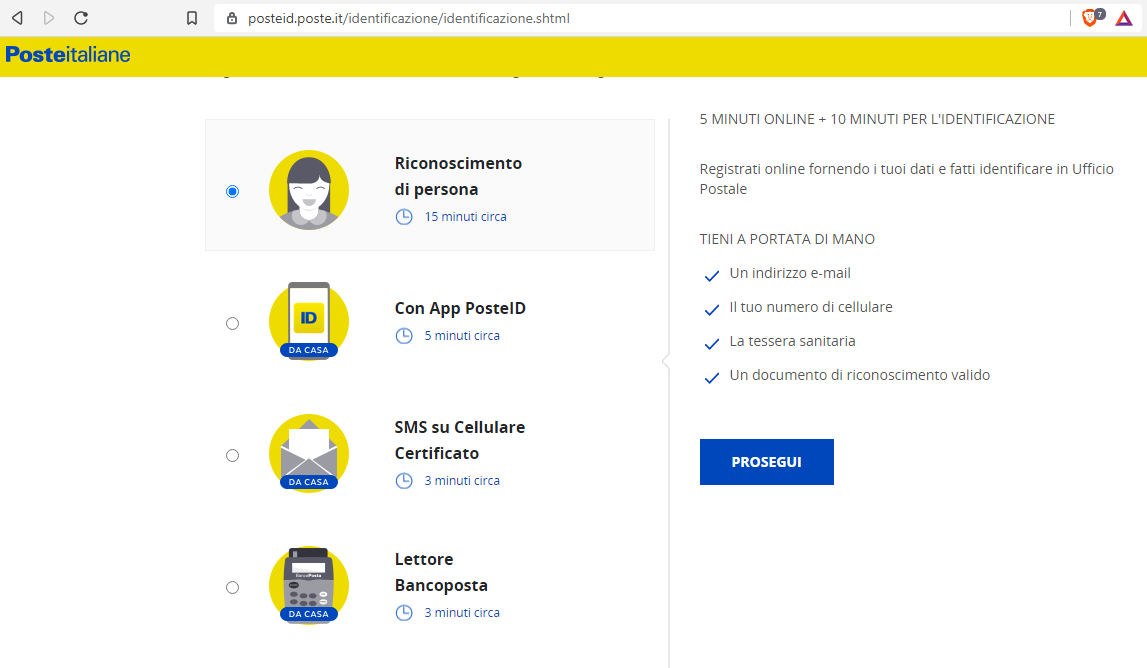This screenshot has width=1147, height=668.
Task: Click Riconoscimento di persona title
Action: pos(458,176)
